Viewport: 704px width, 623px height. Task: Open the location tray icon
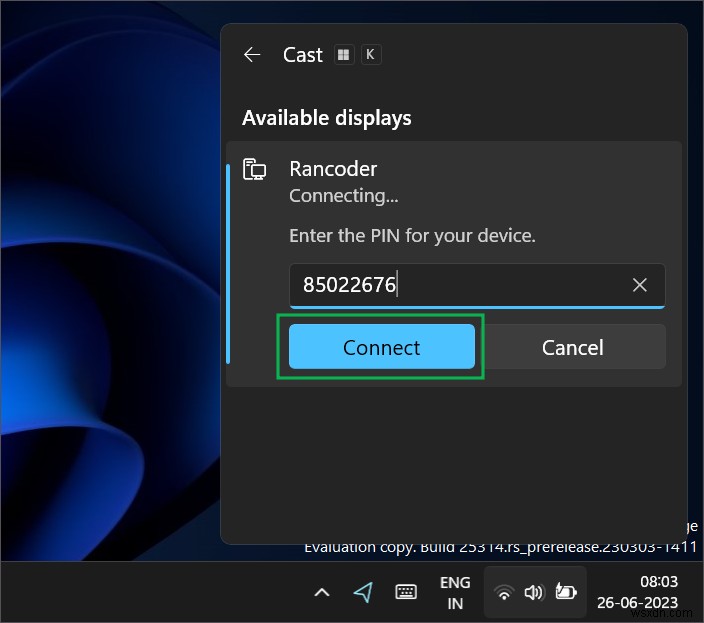click(363, 592)
